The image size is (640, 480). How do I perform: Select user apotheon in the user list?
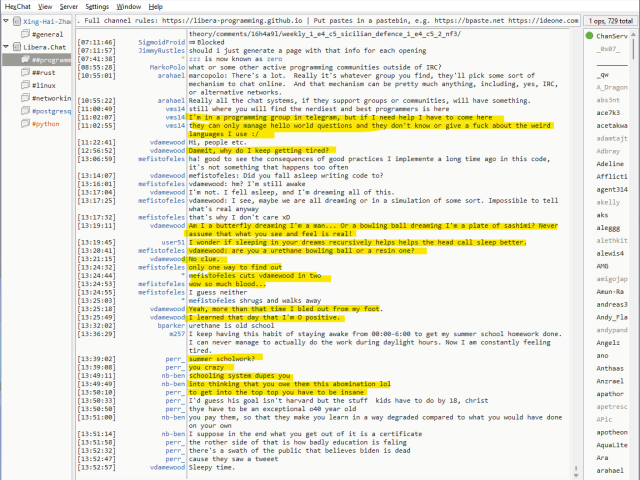pos(612,432)
